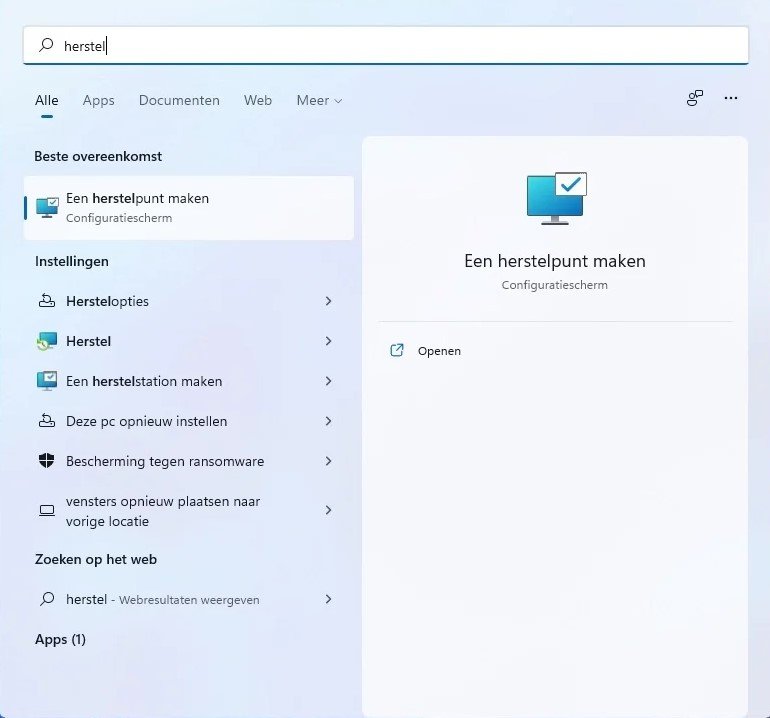Click the Herstel monitor-with-clock icon
Screen dimensions: 770x718
[x=47, y=341]
